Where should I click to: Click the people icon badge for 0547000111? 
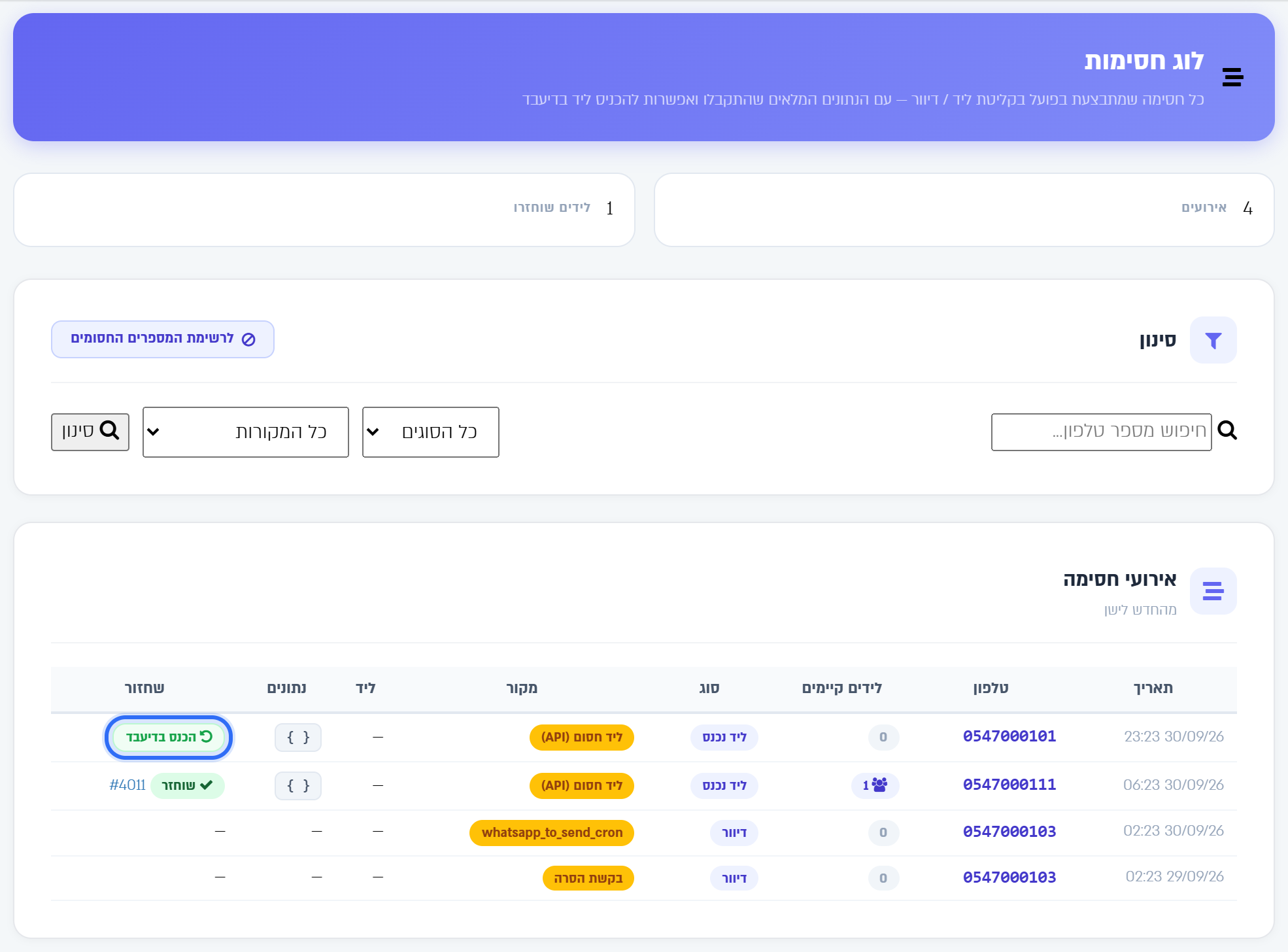point(875,785)
